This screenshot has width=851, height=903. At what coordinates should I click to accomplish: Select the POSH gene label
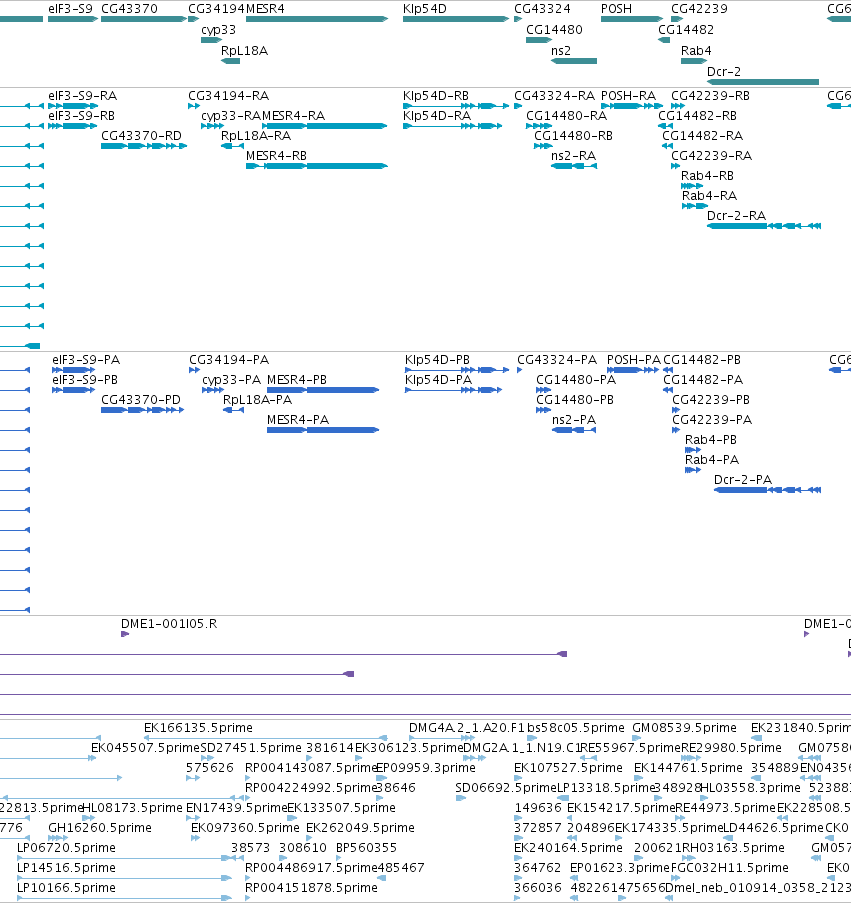[x=616, y=9]
